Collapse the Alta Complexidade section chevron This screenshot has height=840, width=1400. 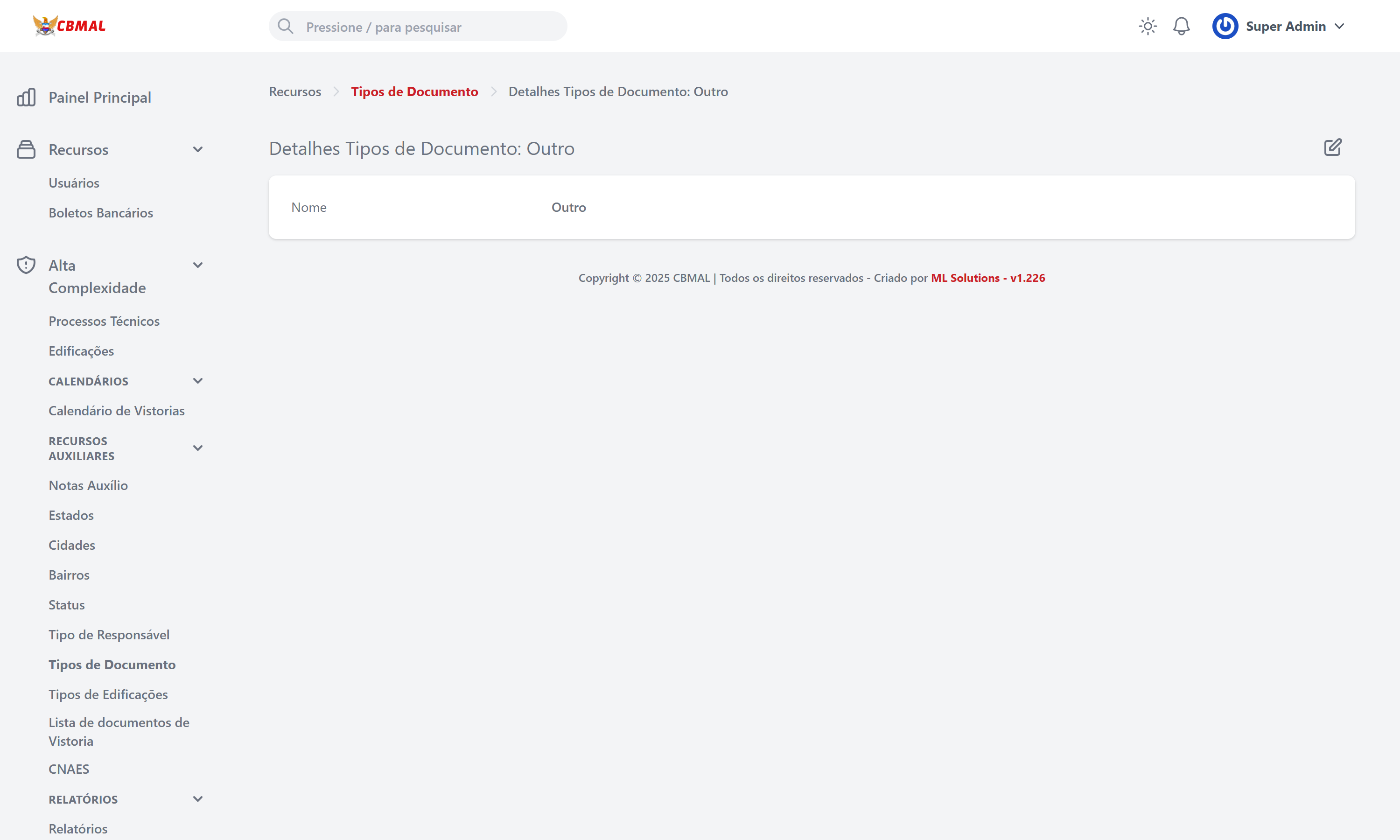tap(197, 265)
